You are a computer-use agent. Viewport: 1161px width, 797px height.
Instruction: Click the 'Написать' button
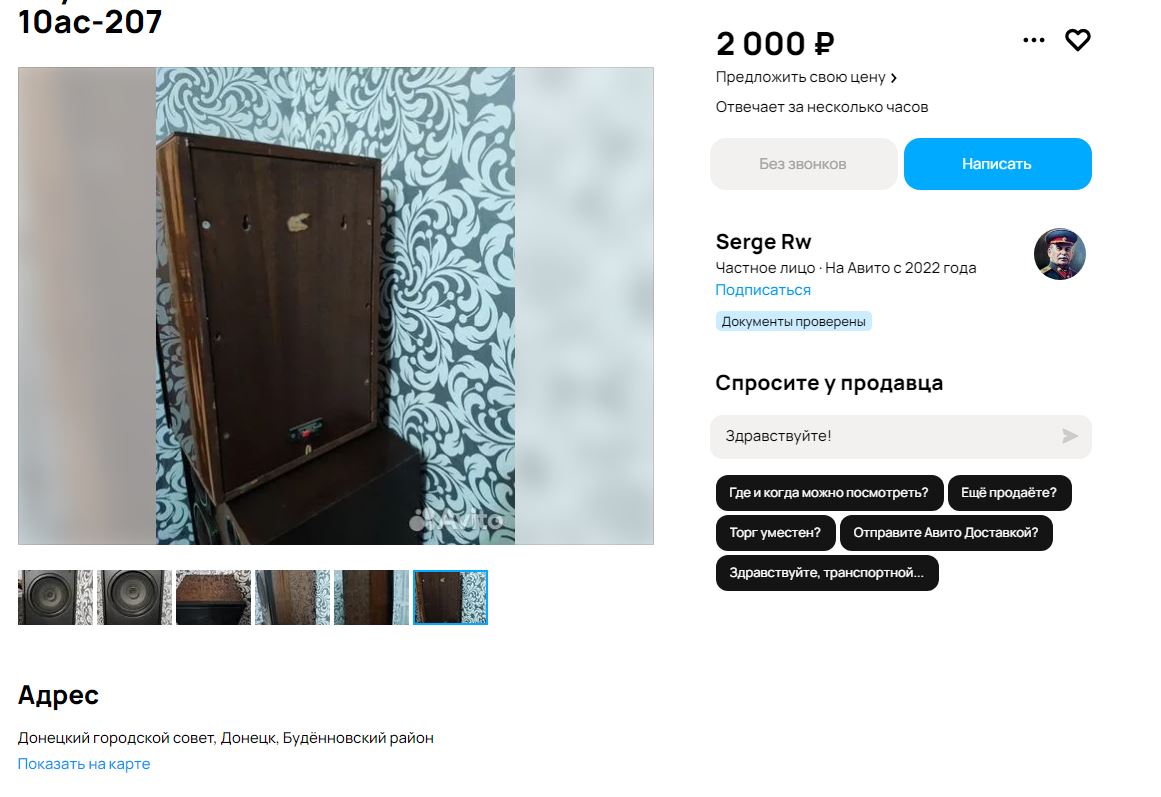click(x=997, y=164)
